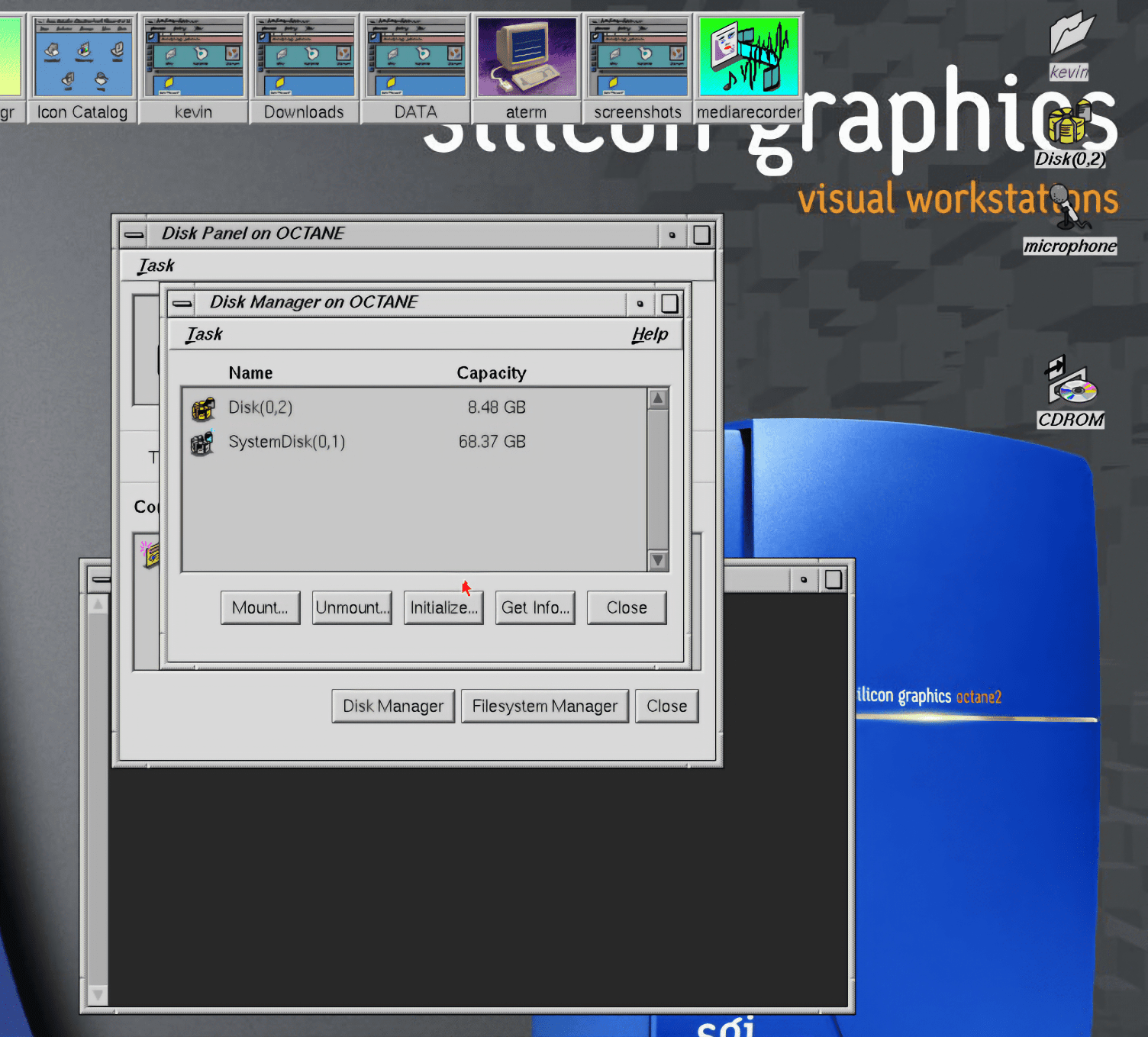1148x1037 pixels.
Task: Minimize the Disk Manager window
Action: (640, 304)
